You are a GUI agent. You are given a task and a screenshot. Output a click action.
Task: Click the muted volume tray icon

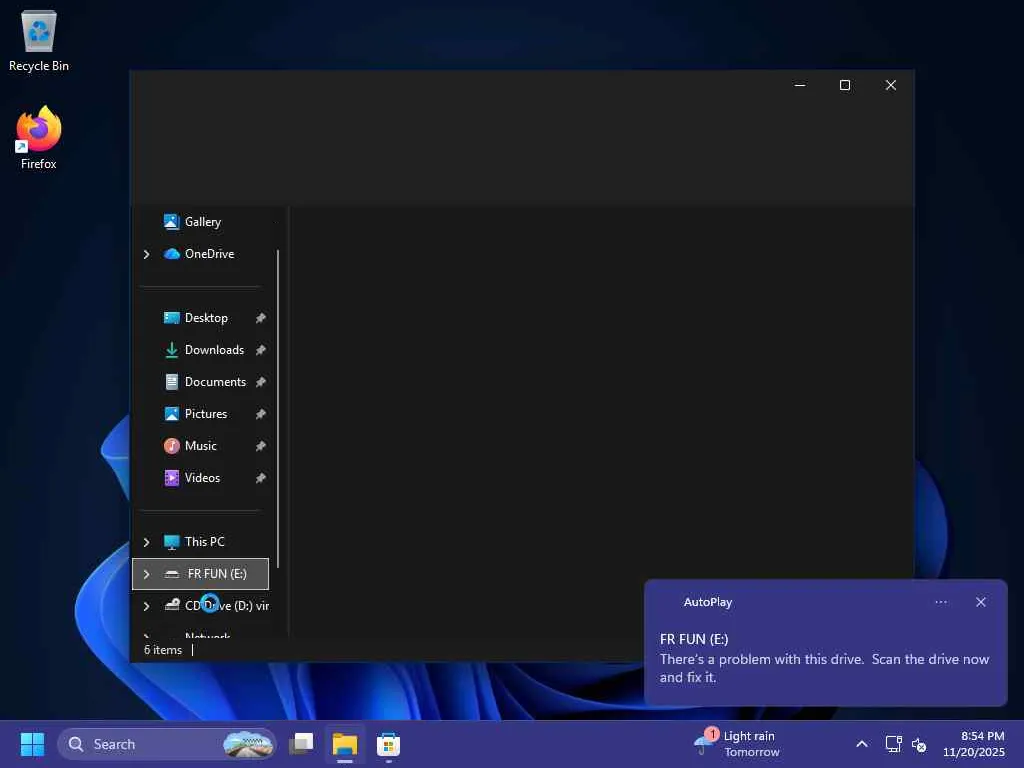[919, 744]
